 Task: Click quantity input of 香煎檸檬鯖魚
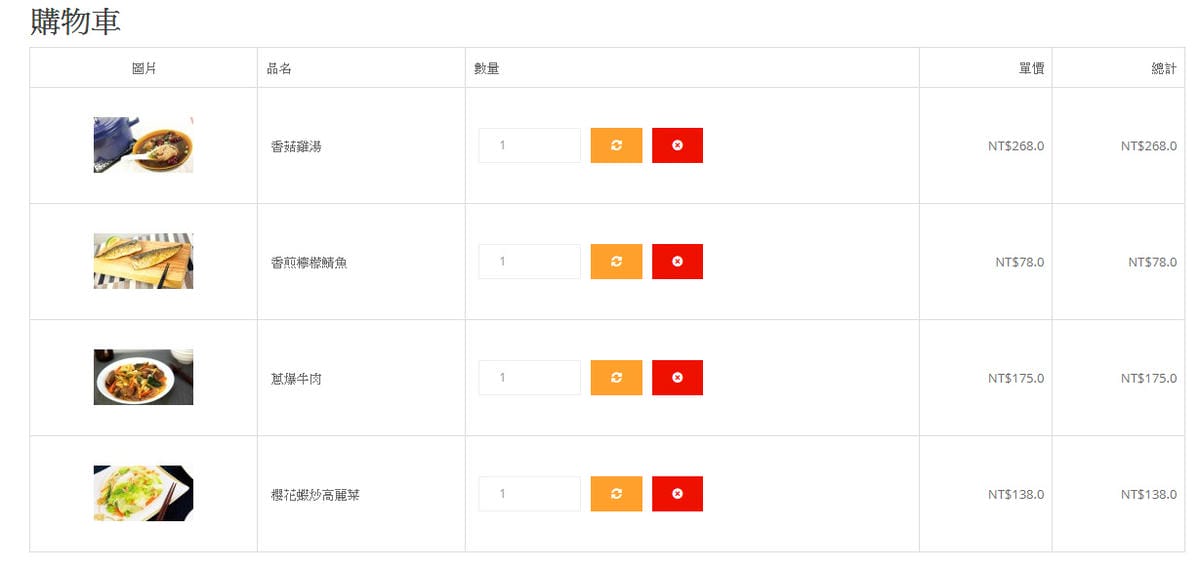click(x=529, y=261)
